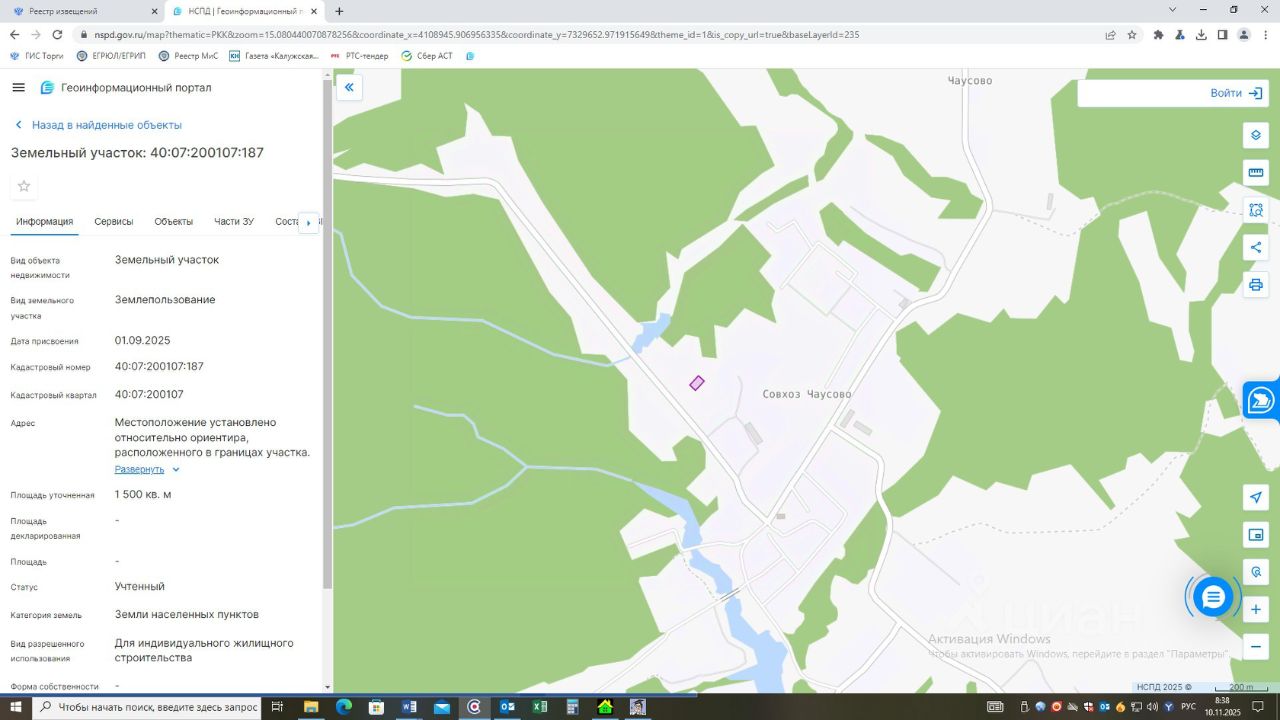
Task: Open the Сбер АСТ bookmark
Action: click(x=427, y=56)
